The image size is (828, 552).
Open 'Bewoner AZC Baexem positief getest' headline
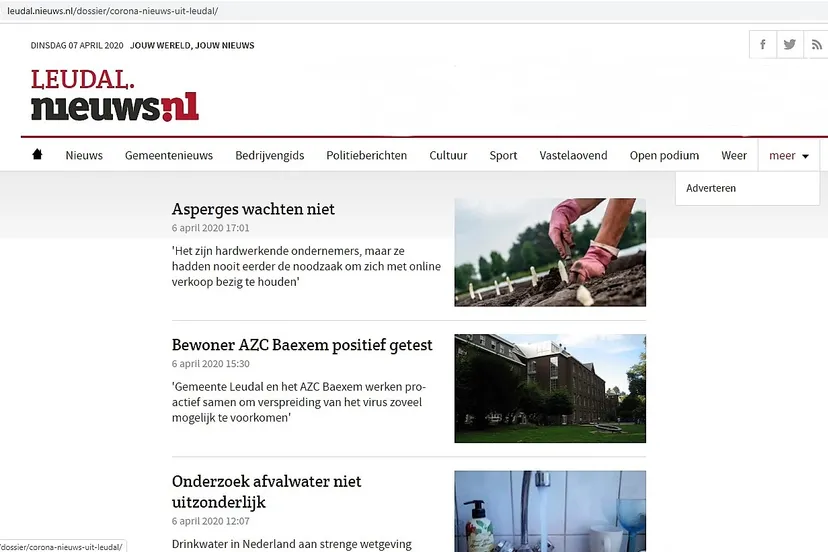click(x=302, y=345)
